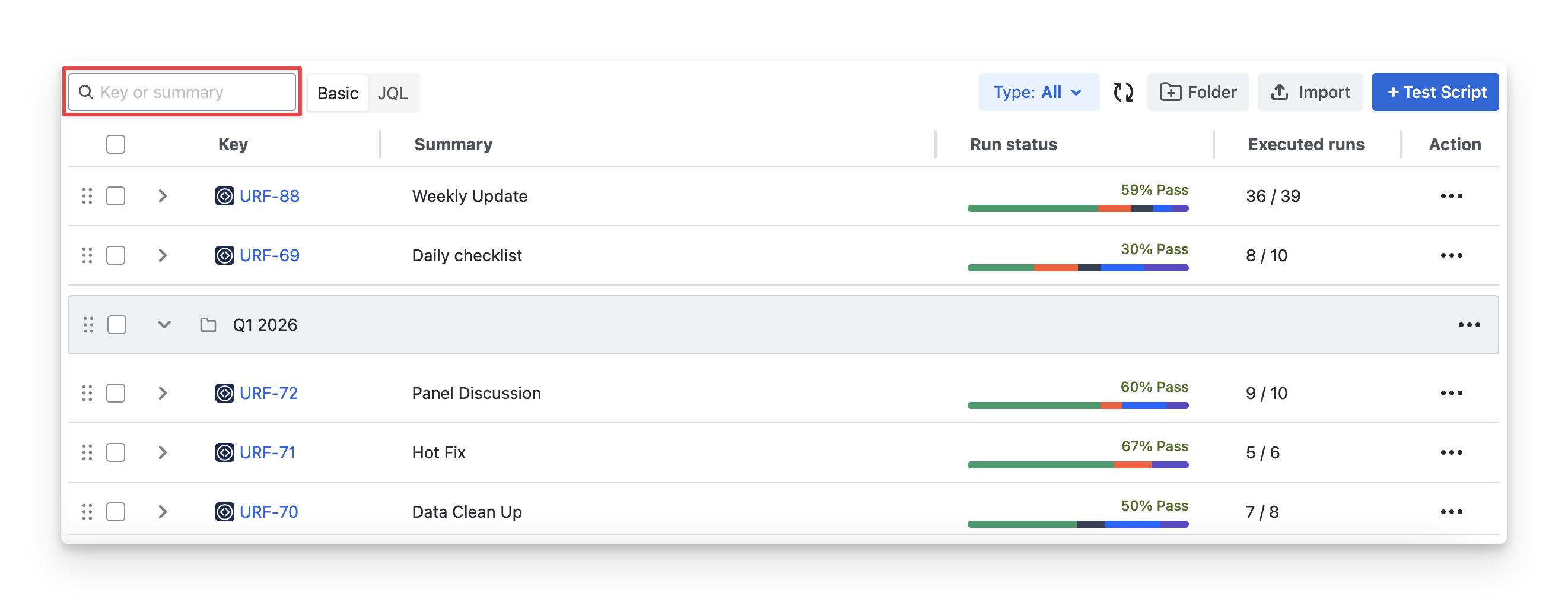The height and width of the screenshot is (605, 1568).
Task: Open three-dot menu for Q1 2026 folder
Action: point(1469,325)
